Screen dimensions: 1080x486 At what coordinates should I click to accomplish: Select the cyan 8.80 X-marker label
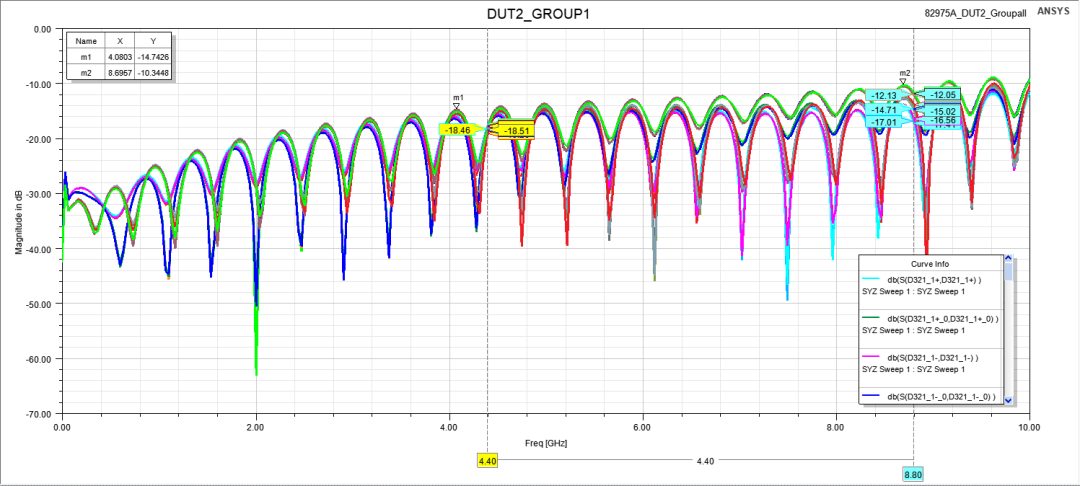[x=913, y=474]
